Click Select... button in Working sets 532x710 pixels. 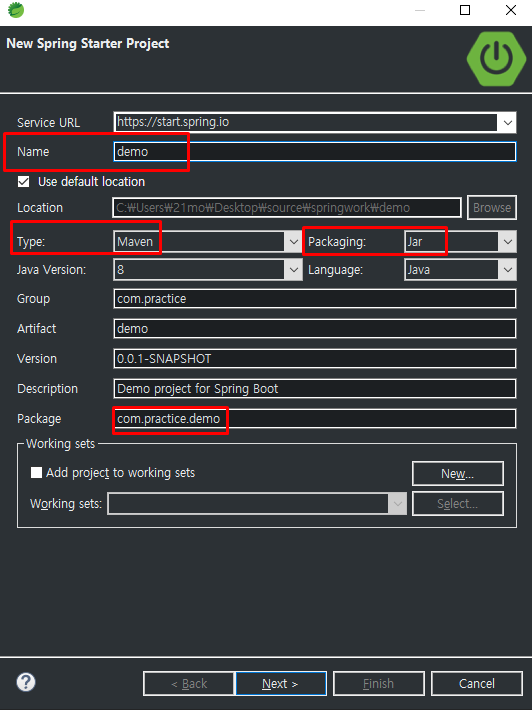[x=458, y=504]
